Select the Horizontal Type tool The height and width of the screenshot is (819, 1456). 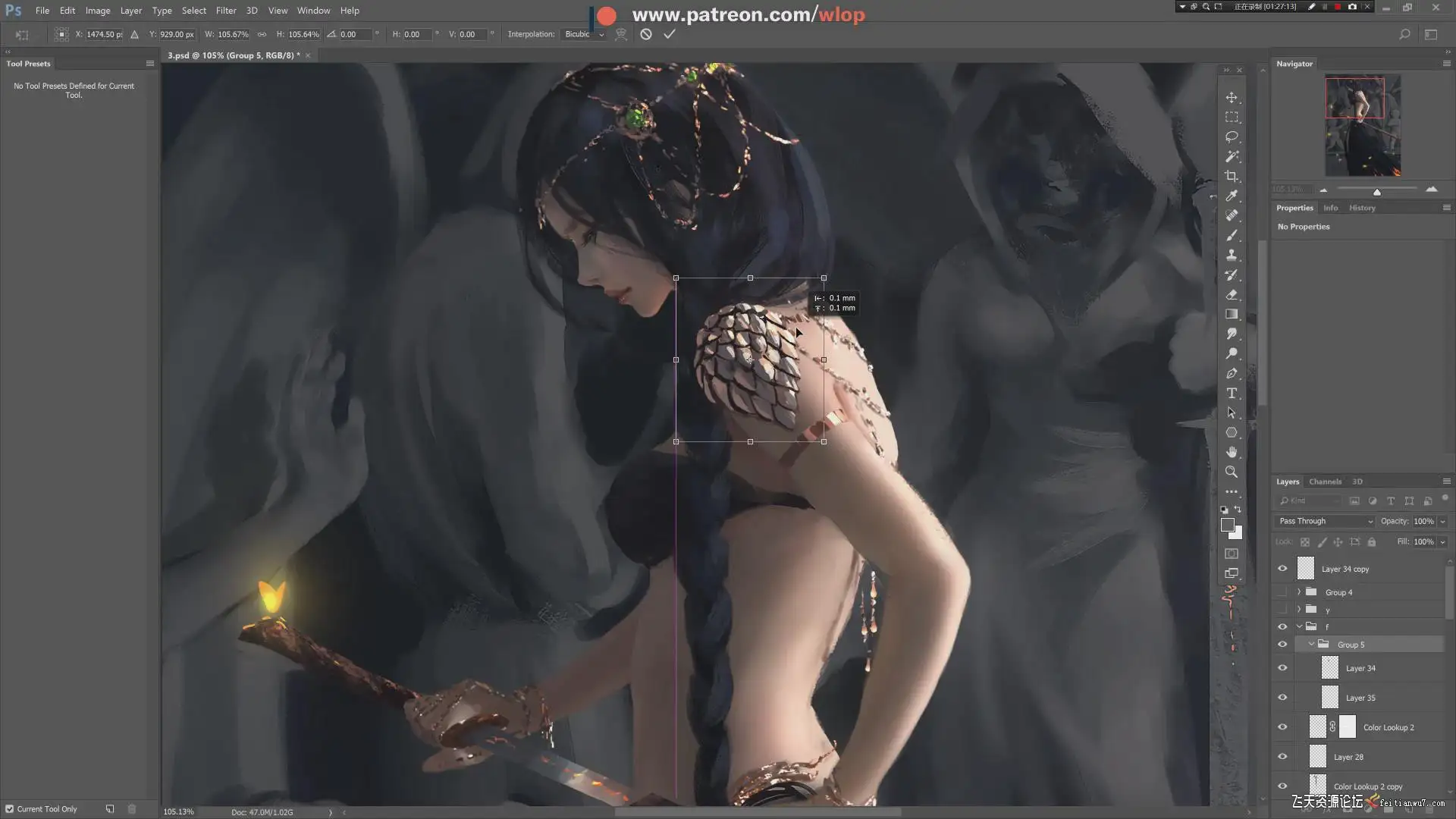tap(1232, 393)
